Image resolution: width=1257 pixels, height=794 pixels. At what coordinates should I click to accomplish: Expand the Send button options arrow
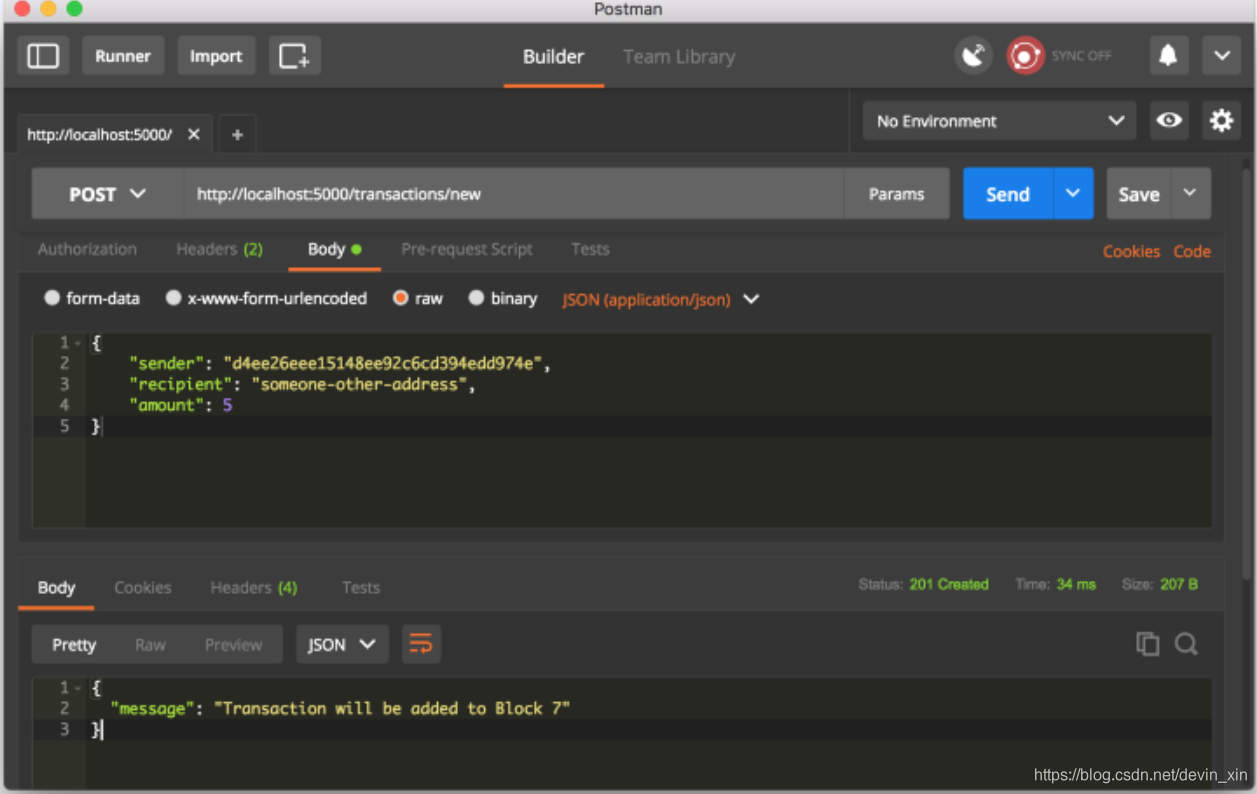1073,193
